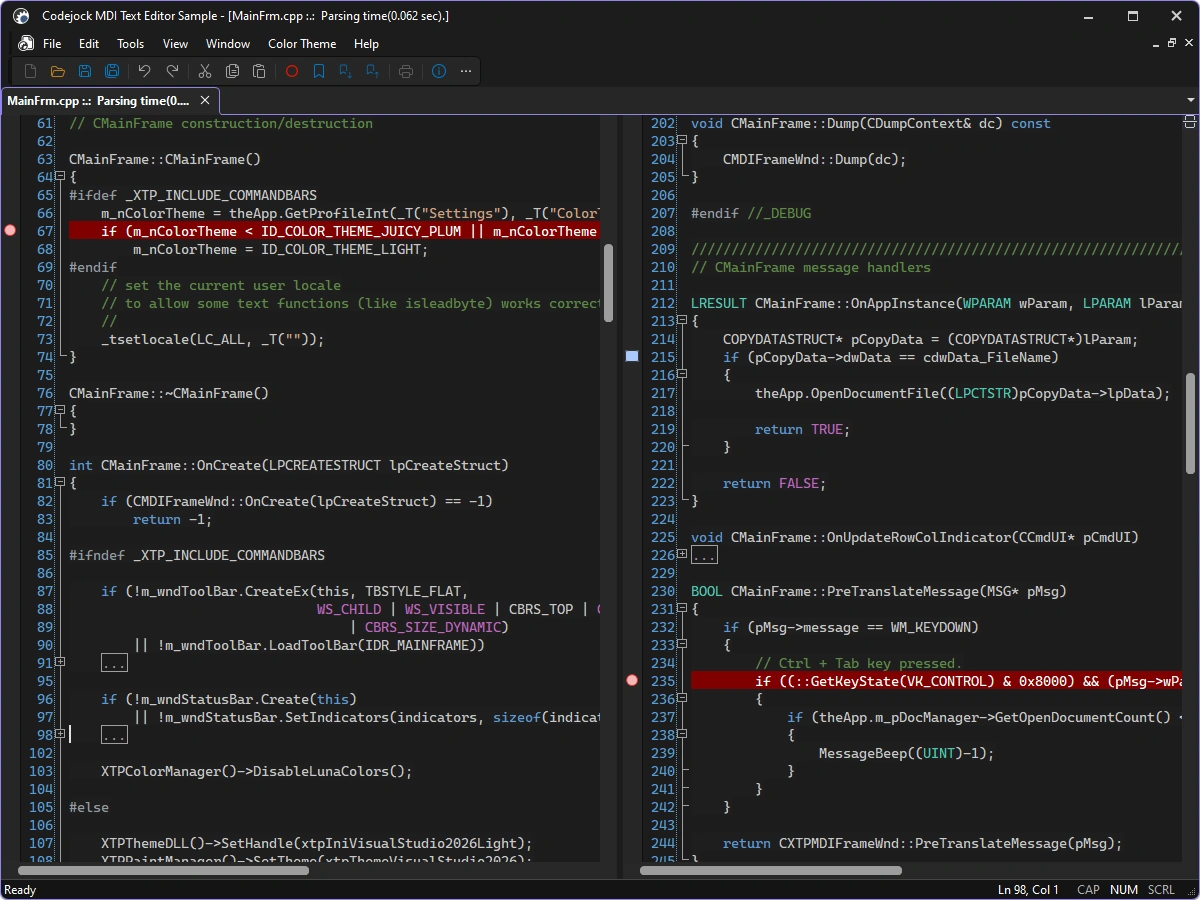Click left pane horizontal scrollbar thumb
1200x900 pixels.
click(164, 870)
